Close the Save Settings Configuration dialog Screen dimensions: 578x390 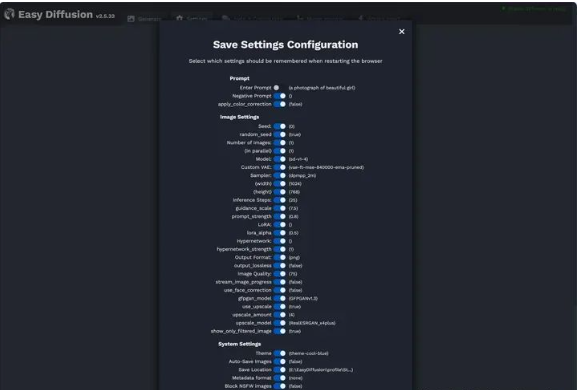pyautogui.click(x=401, y=32)
